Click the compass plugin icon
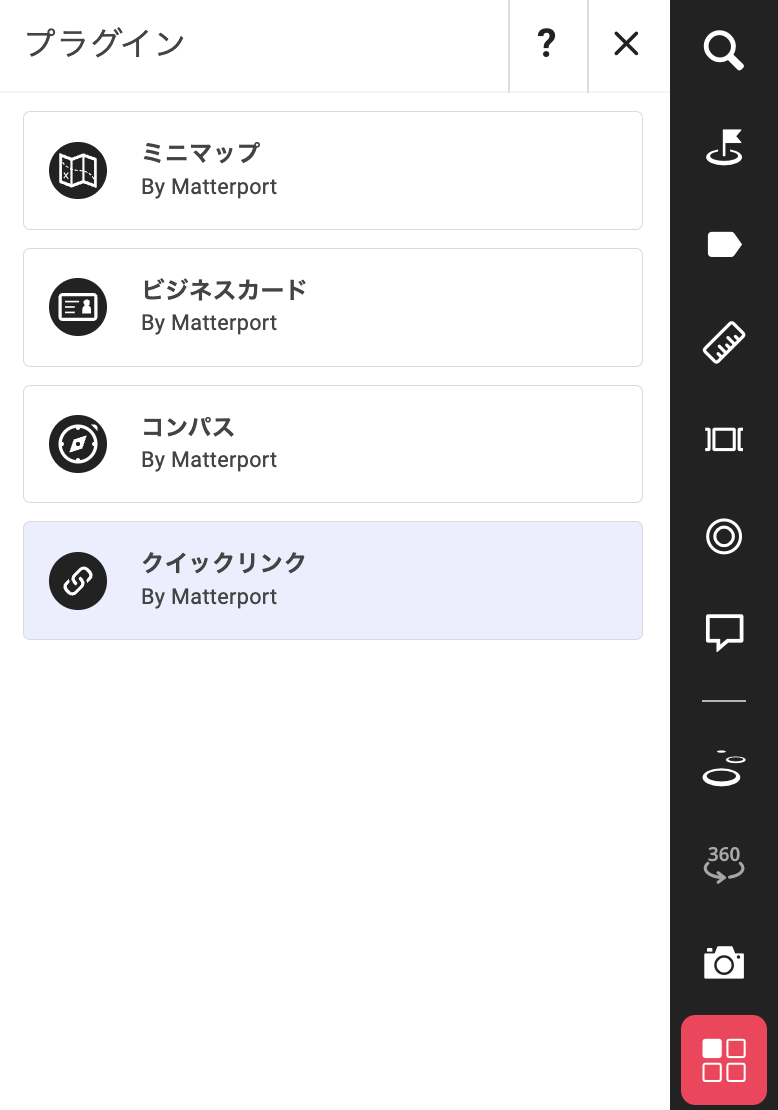Image resolution: width=778 pixels, height=1110 pixels. [x=78, y=444]
